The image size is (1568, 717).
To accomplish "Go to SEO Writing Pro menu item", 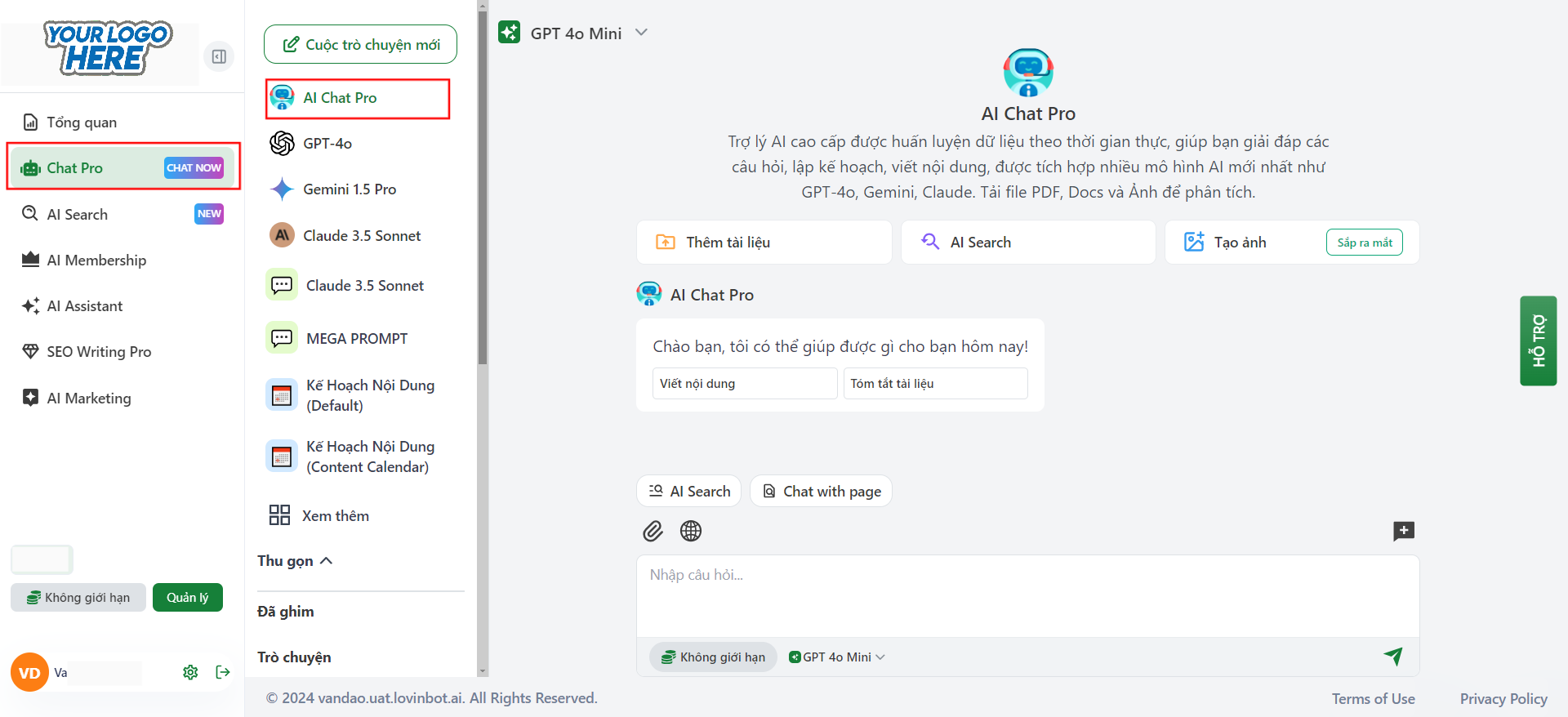I will 99,352.
